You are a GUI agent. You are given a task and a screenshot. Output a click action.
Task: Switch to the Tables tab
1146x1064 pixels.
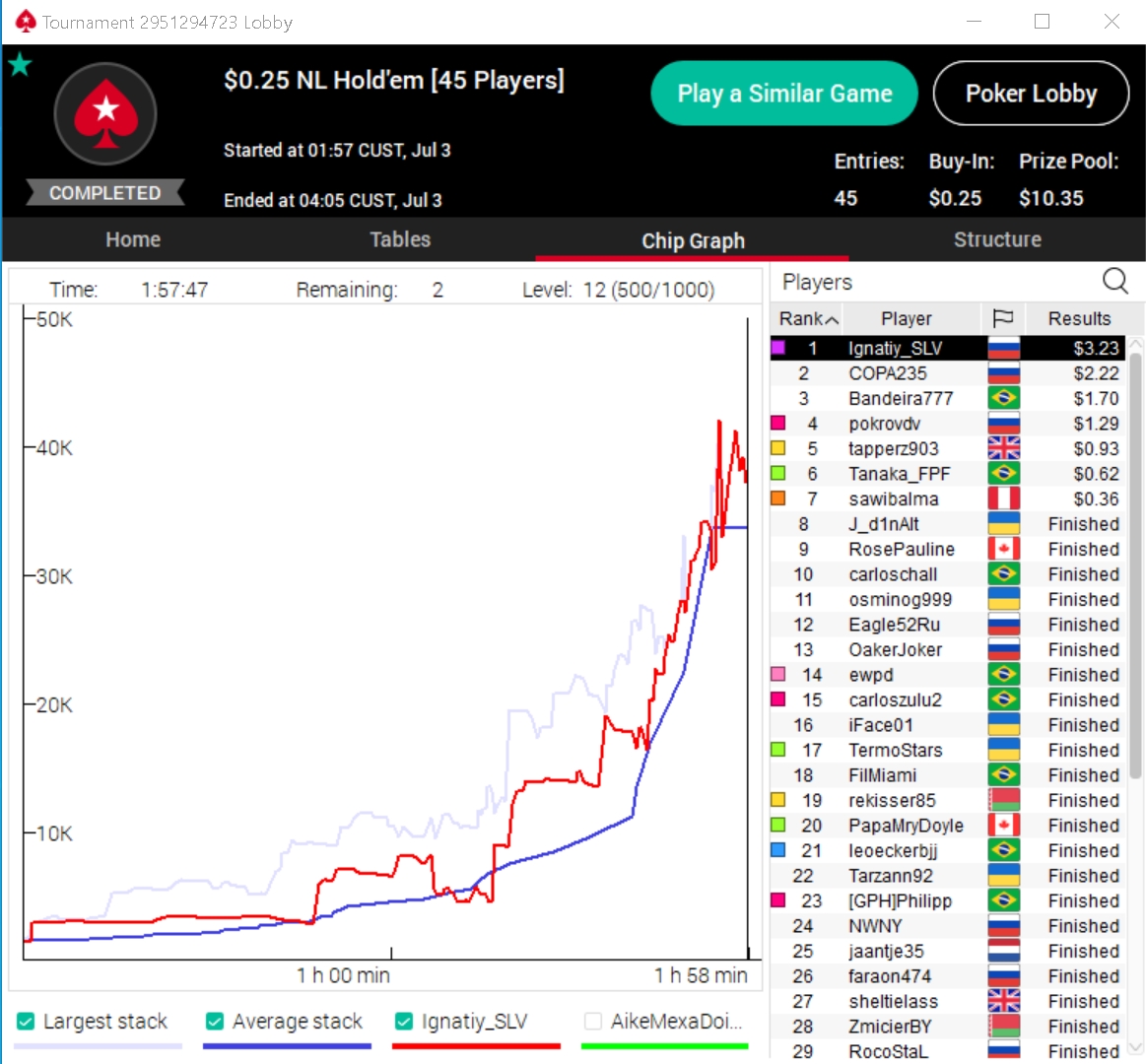click(400, 239)
